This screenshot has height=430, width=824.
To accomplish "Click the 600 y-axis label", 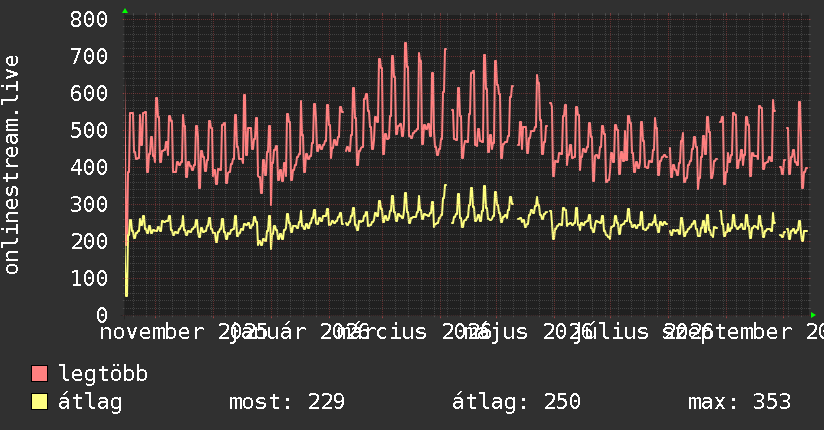I will 89,94.
